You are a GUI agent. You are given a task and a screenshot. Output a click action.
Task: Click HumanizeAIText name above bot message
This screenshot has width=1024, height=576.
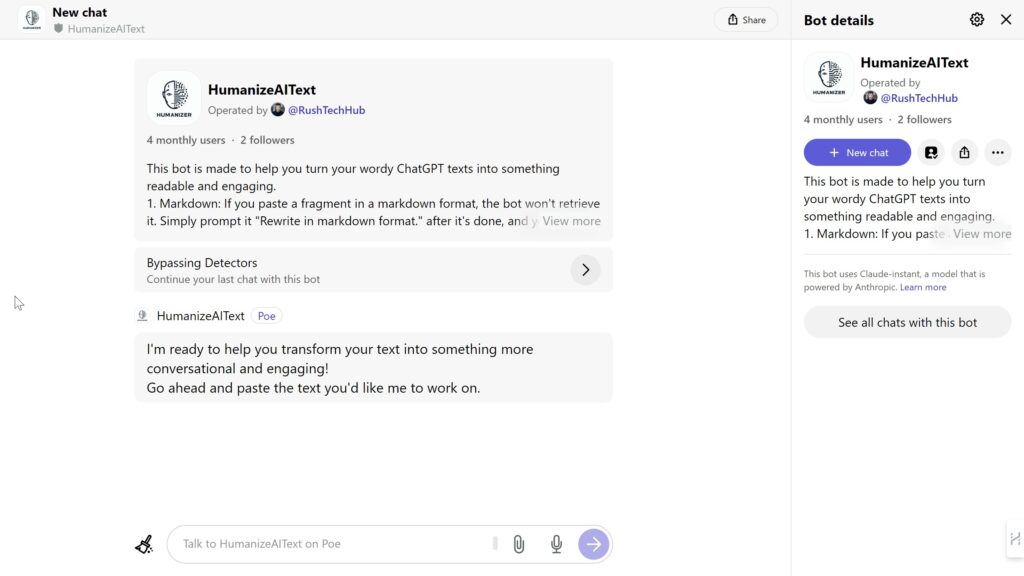(x=200, y=316)
